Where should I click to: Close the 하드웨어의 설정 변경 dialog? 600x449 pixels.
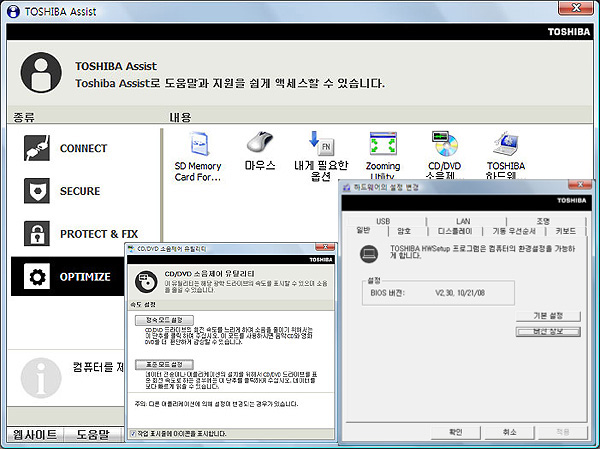[580, 185]
